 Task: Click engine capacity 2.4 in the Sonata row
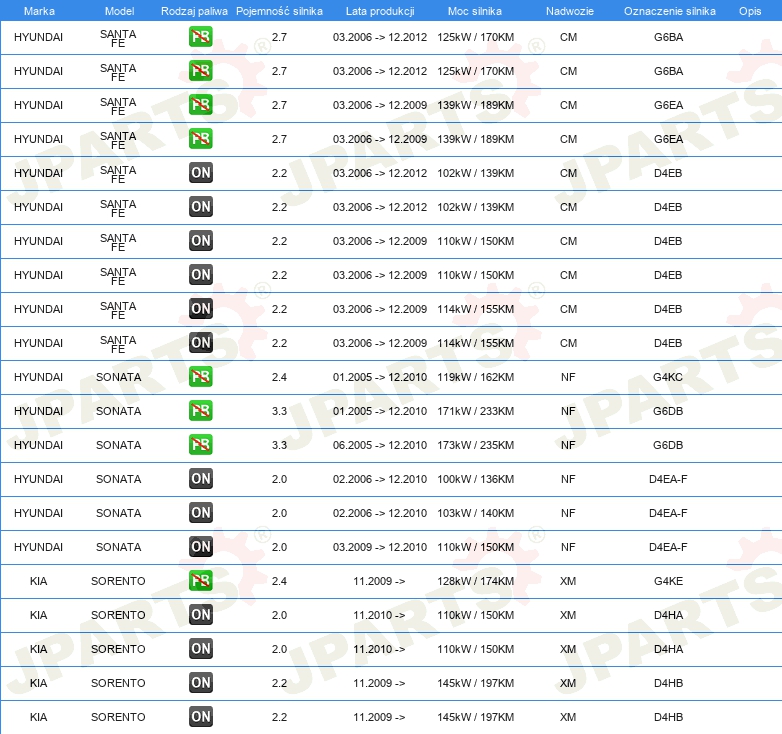[279, 377]
